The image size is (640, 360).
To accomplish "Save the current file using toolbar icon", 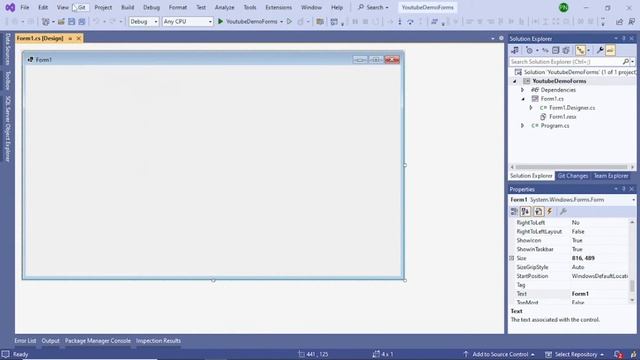I will pos(71,22).
